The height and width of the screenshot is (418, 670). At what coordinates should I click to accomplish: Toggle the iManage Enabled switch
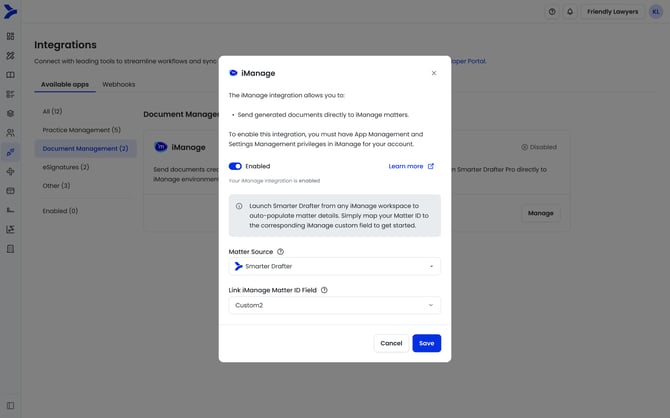point(236,166)
